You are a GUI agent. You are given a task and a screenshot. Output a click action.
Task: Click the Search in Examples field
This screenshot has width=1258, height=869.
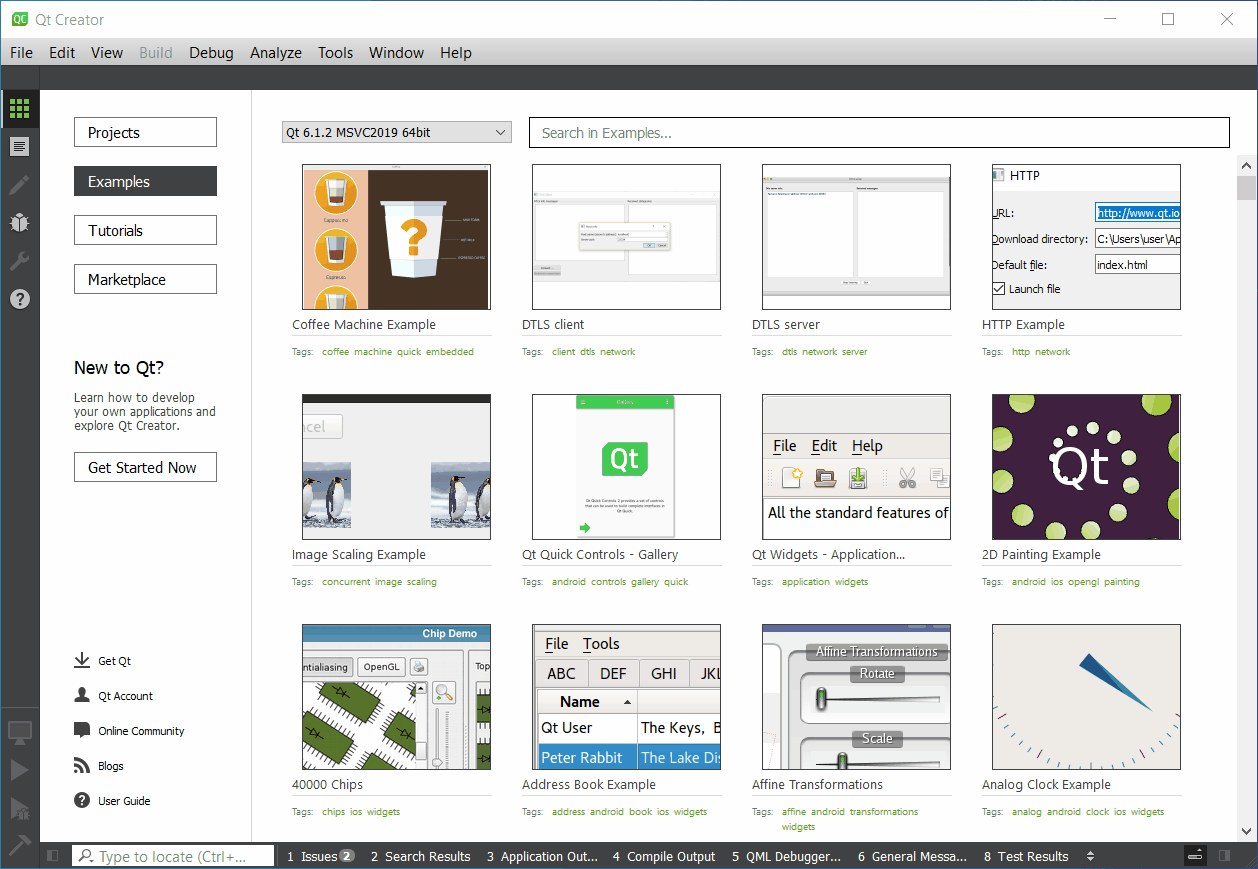coord(878,132)
